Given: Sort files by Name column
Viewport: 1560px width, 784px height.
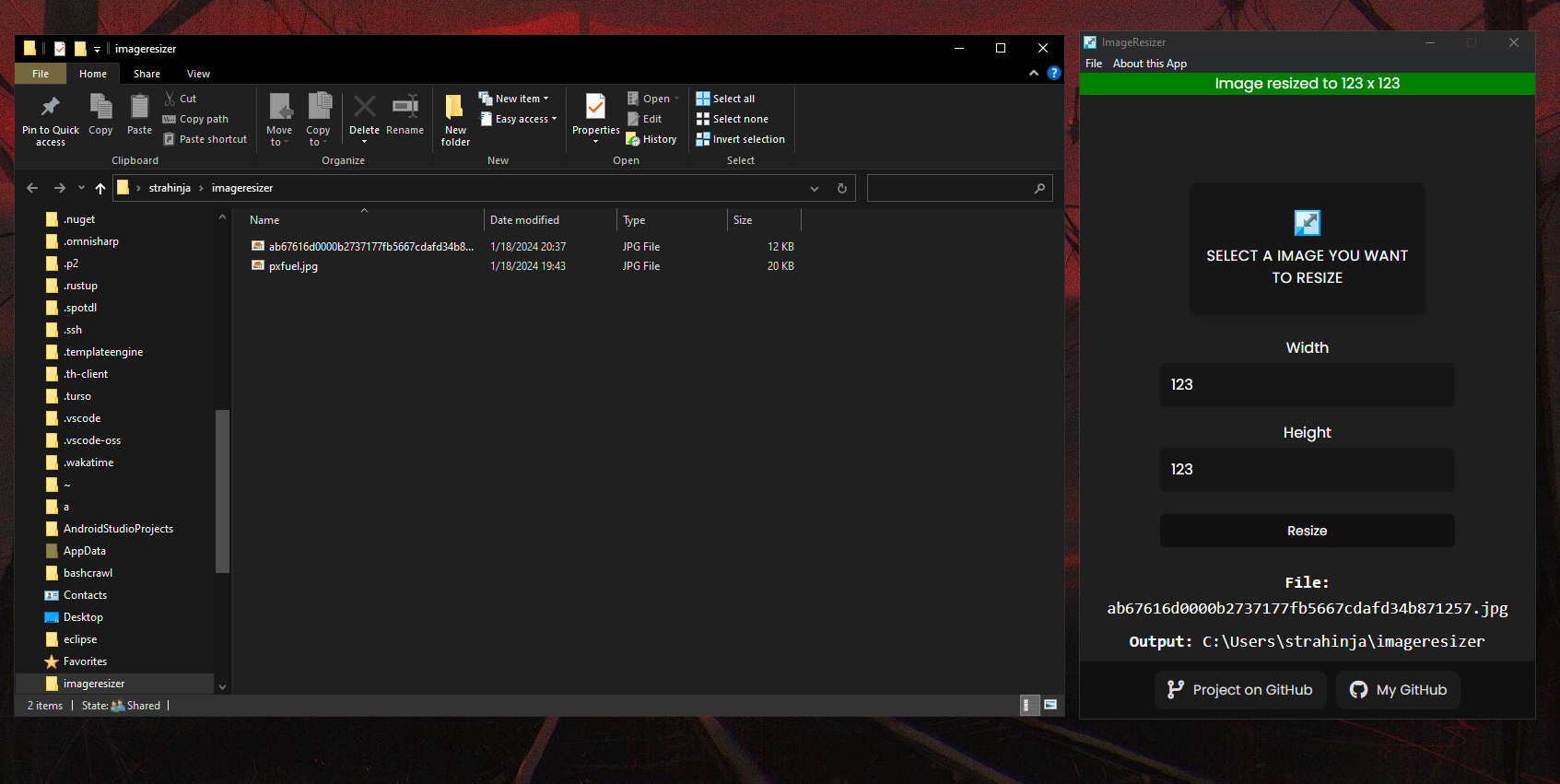Looking at the screenshot, I should coord(364,220).
